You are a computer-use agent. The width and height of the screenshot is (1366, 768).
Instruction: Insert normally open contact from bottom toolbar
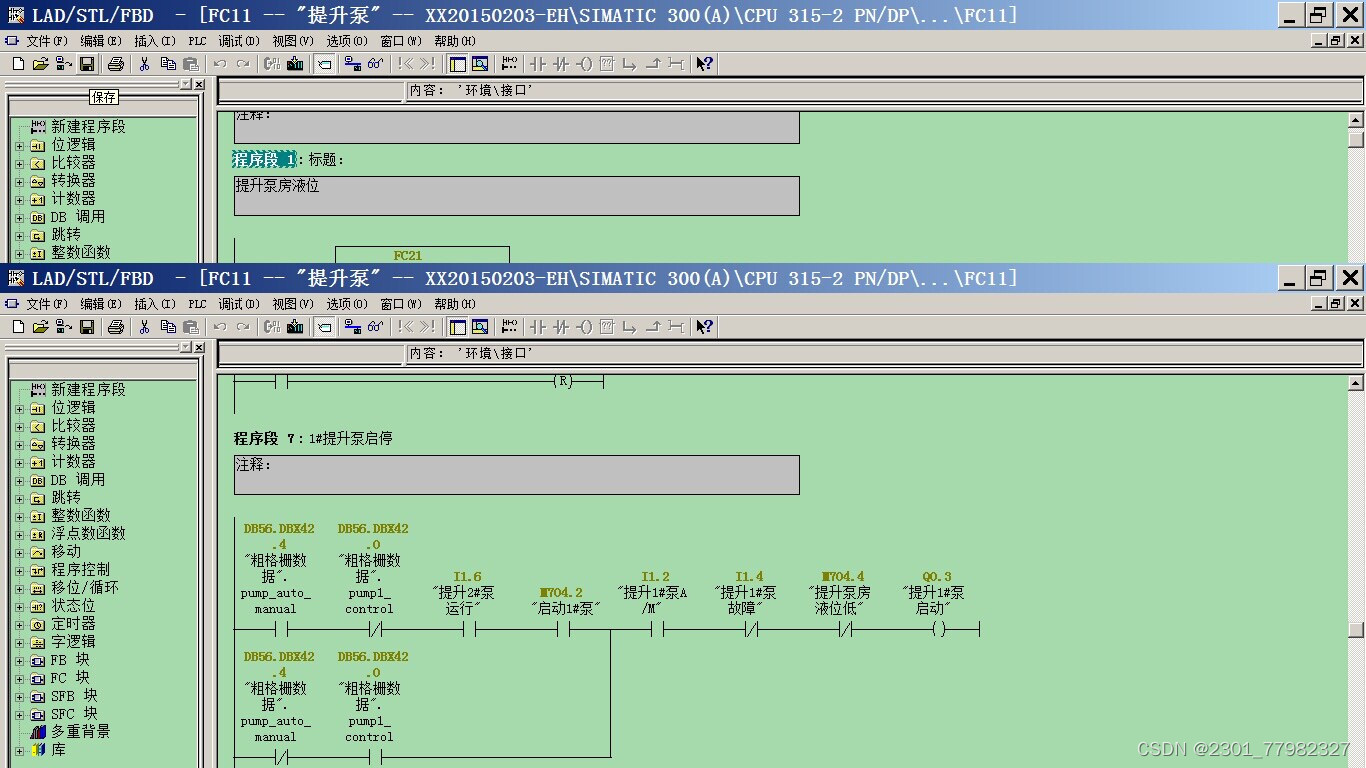pos(538,327)
